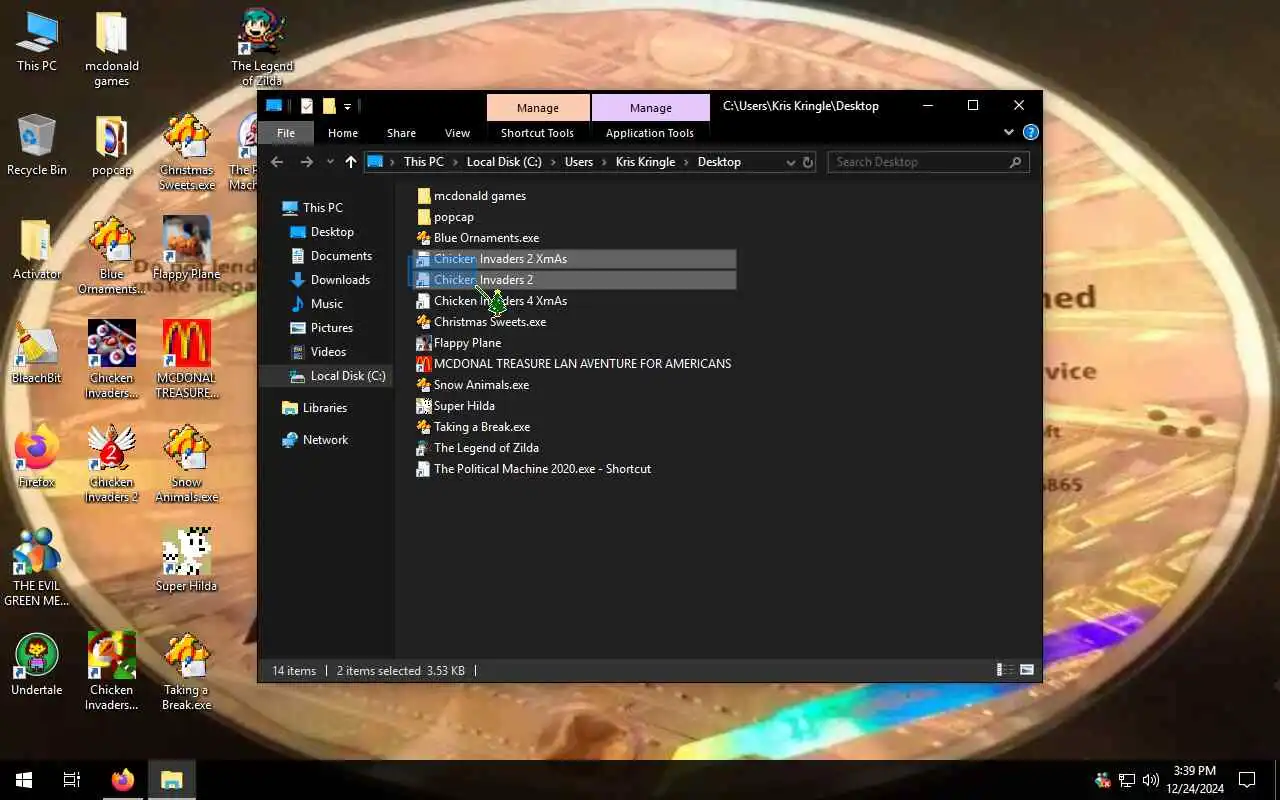Screen dimensions: 1280x800
Task: Click the Super Hilda desktop icon
Action: (x=186, y=560)
